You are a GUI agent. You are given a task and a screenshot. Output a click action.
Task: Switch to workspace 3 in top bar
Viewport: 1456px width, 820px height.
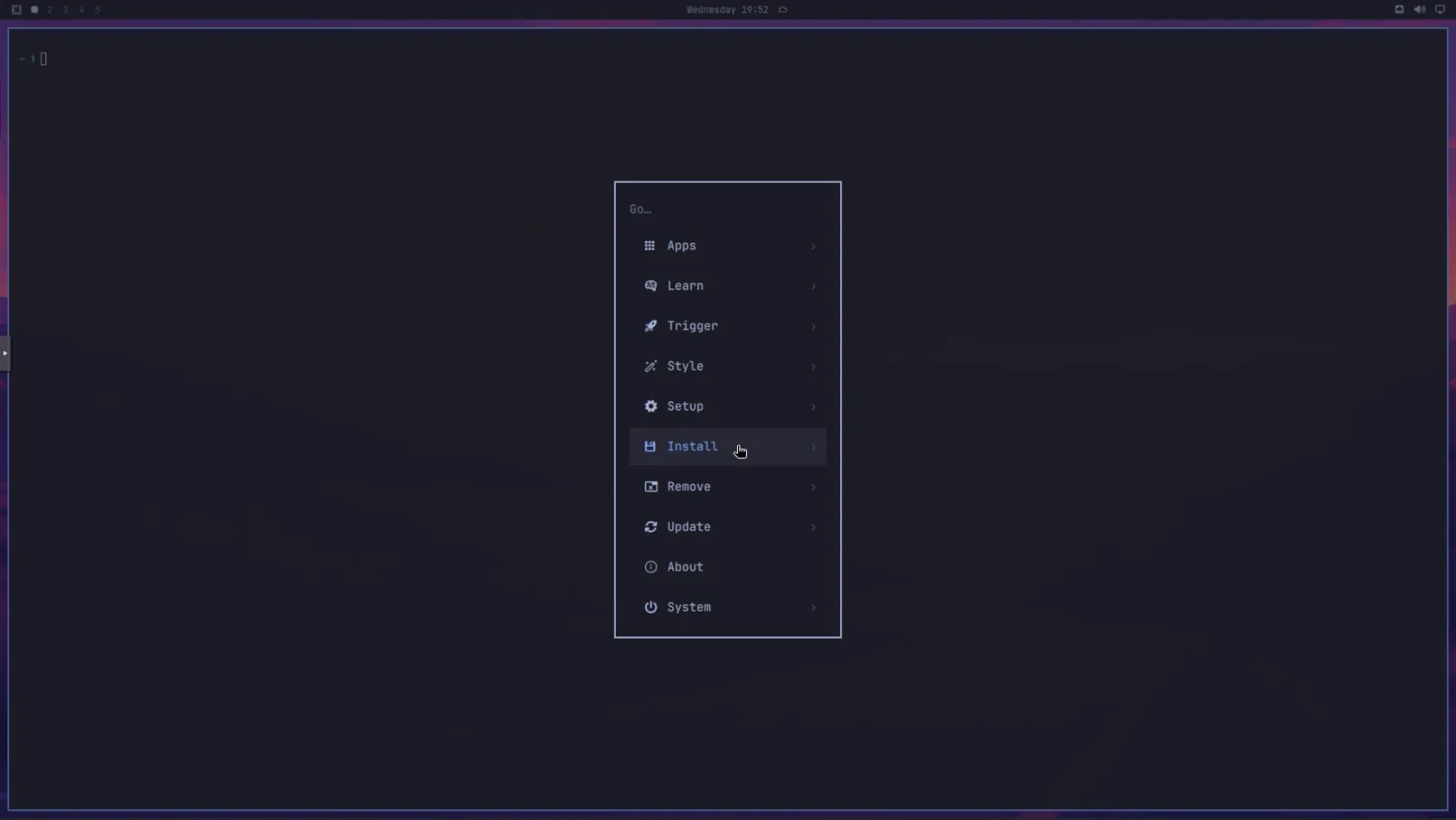click(x=66, y=9)
